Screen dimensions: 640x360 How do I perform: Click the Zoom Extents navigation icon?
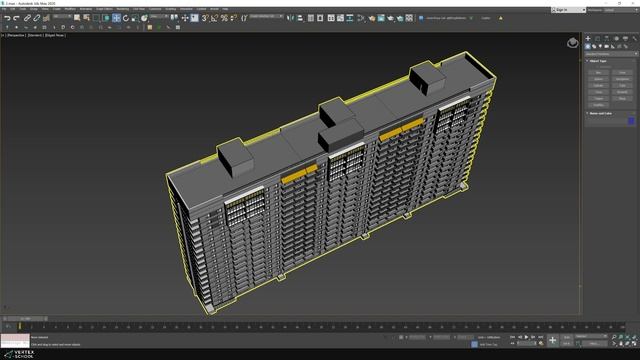tap(627, 337)
